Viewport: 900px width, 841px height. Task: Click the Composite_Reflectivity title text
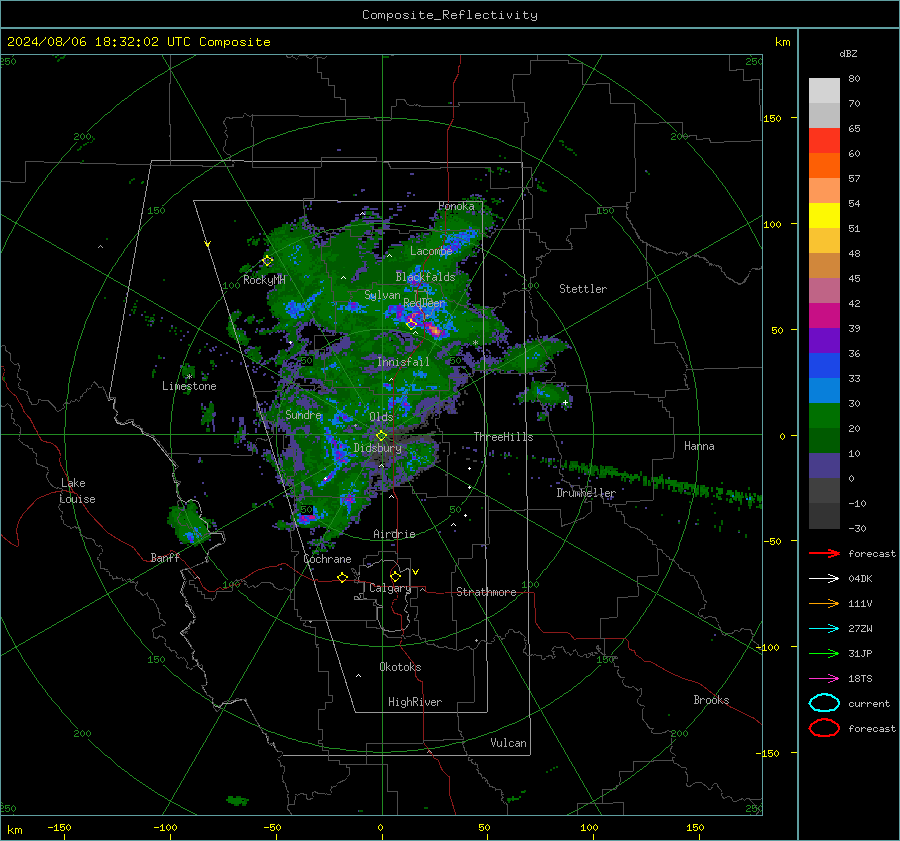pos(449,15)
